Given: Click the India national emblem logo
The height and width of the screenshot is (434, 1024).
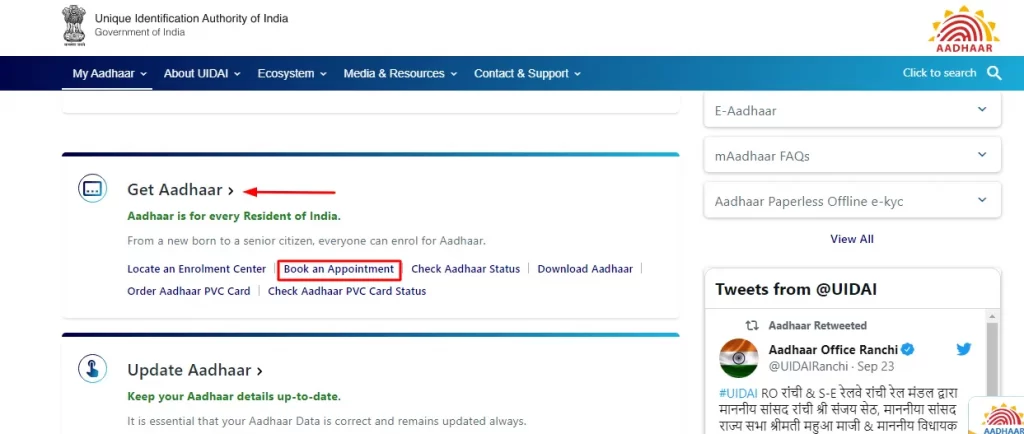Looking at the screenshot, I should click(74, 25).
